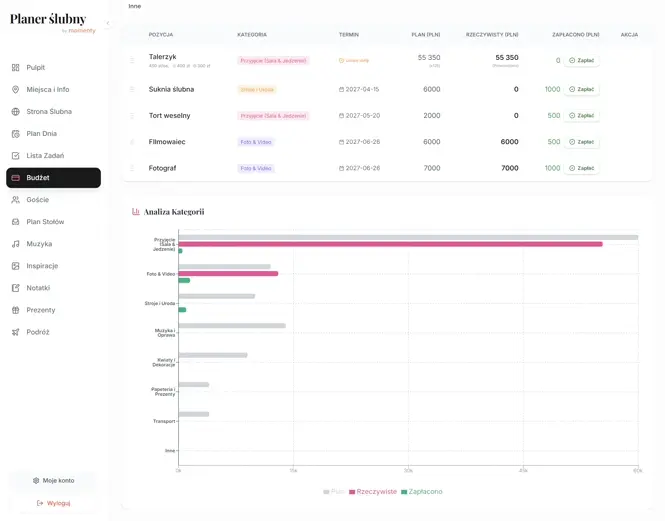Image resolution: width=665 pixels, height=521 pixels.
Task: Open Pulpit from the sidebar
Action: click(35, 68)
